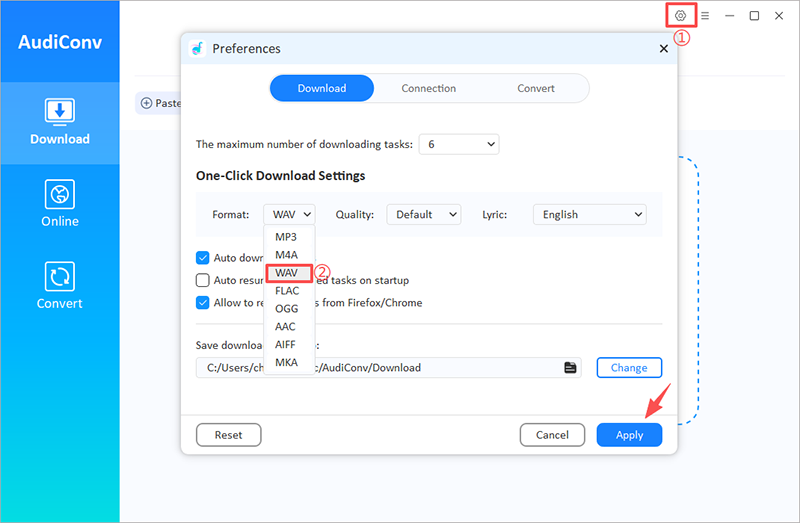Click the Cancel button
800x523 pixels.
pos(552,435)
